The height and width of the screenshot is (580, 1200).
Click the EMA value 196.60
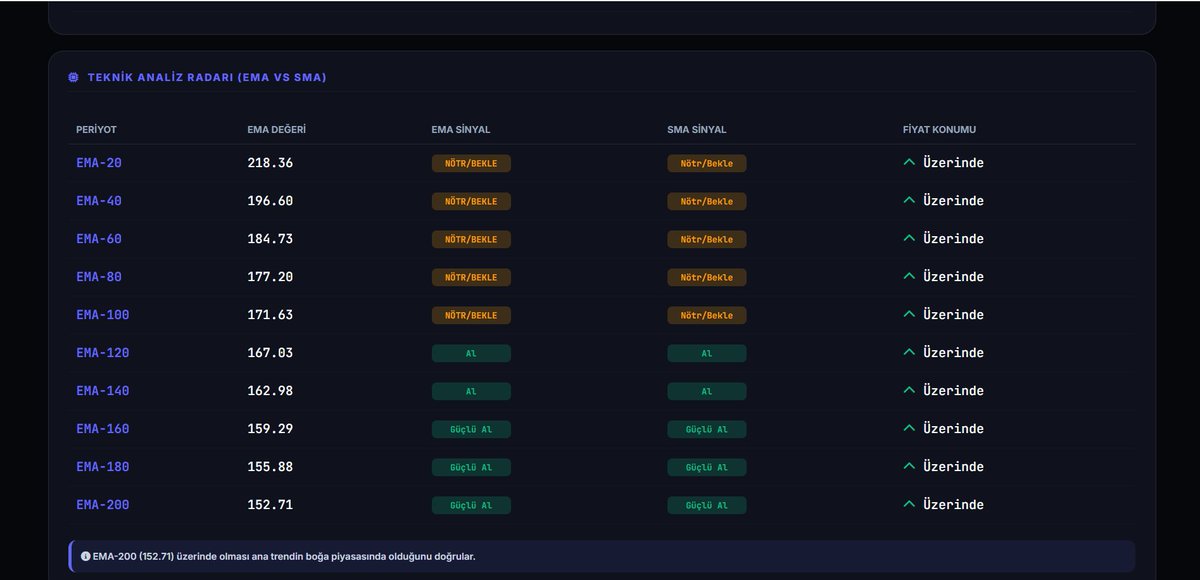(270, 201)
